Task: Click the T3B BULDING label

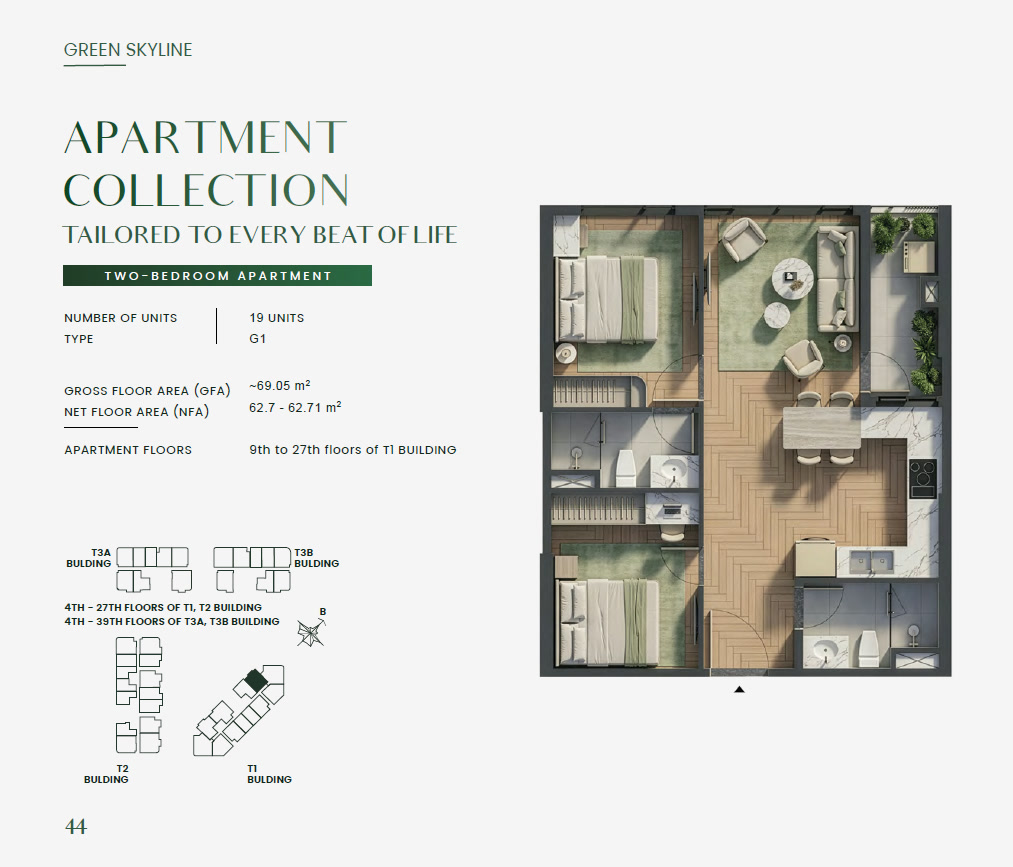Action: coord(317,558)
